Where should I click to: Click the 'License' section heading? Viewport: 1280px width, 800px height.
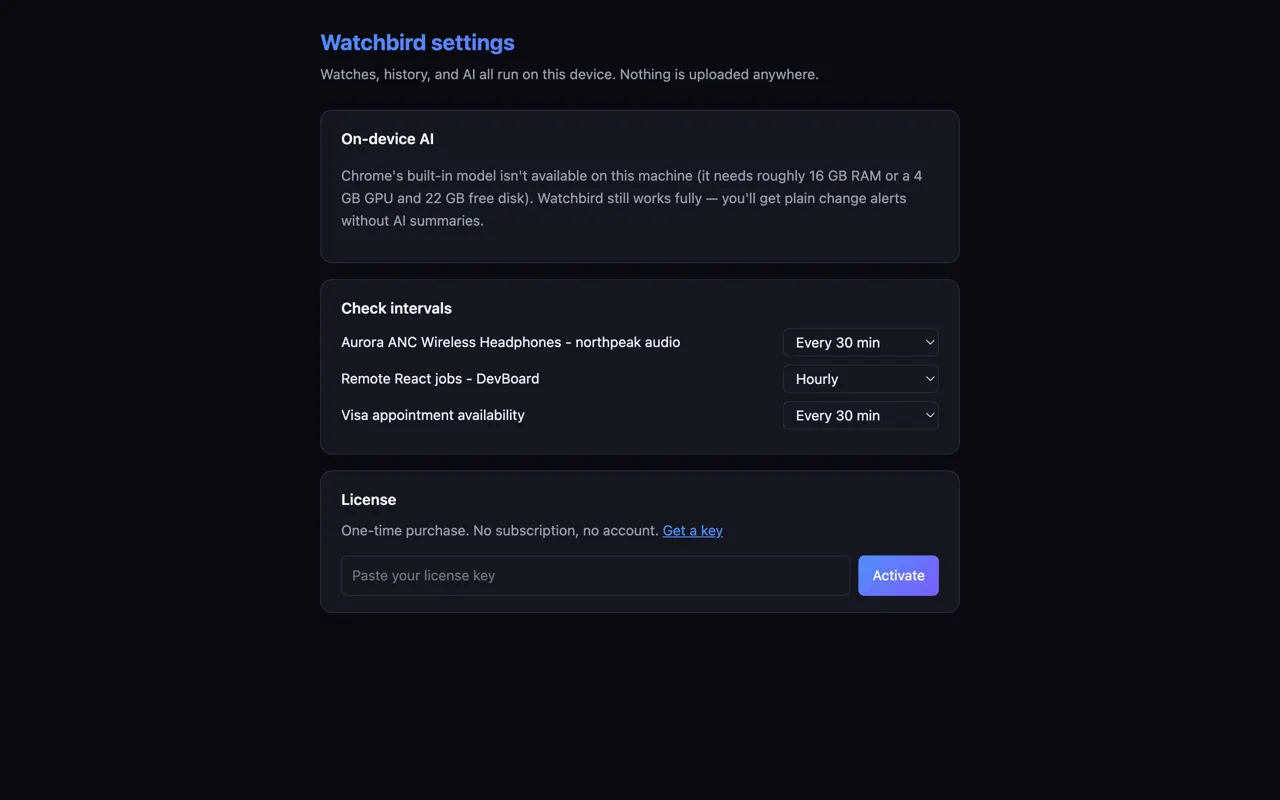coord(368,499)
